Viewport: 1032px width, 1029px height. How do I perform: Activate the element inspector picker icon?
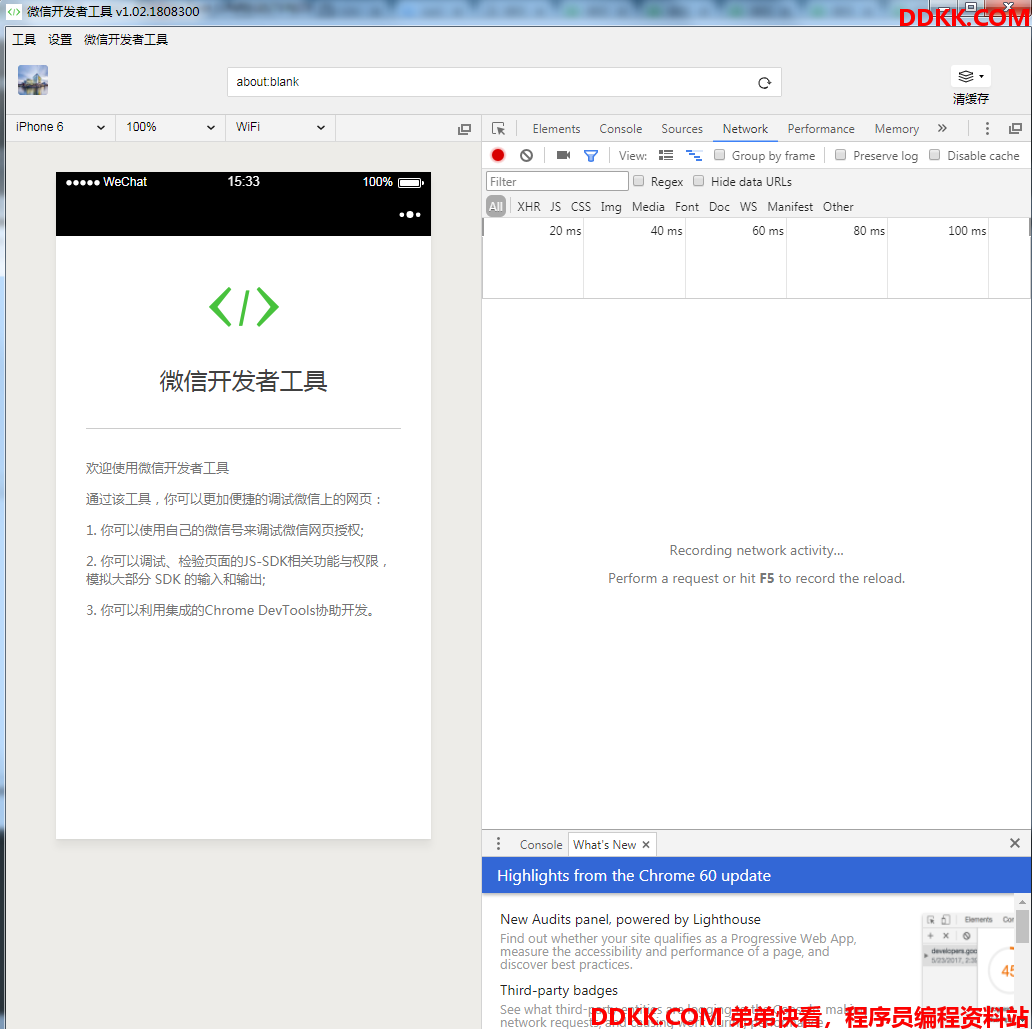(x=498, y=128)
